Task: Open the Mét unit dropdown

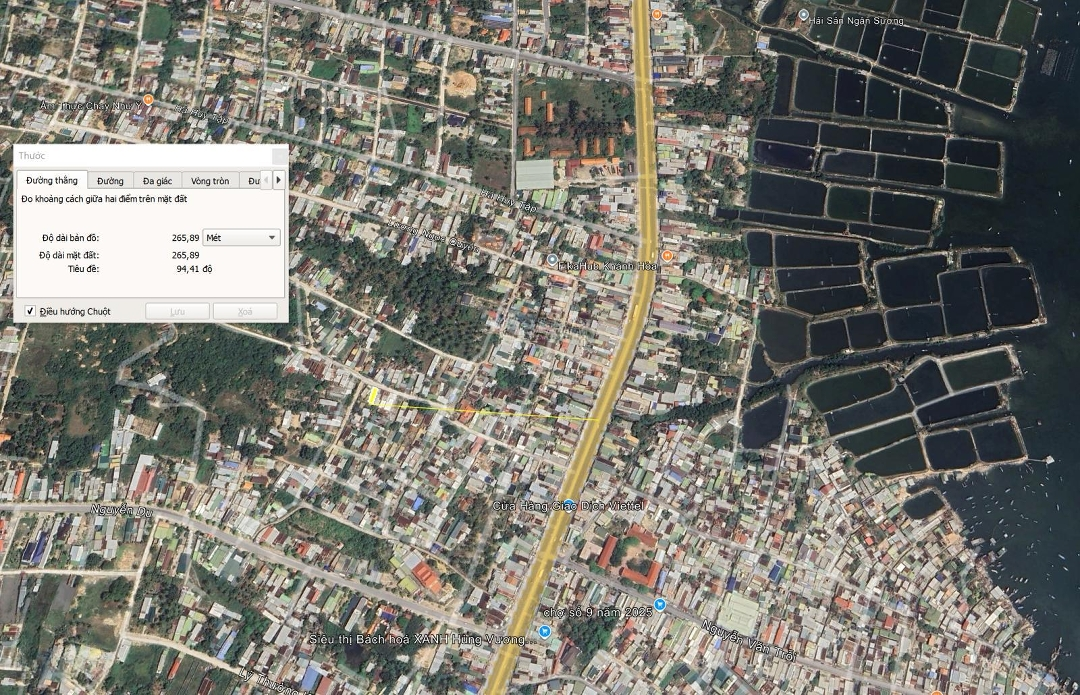Action: (x=241, y=237)
